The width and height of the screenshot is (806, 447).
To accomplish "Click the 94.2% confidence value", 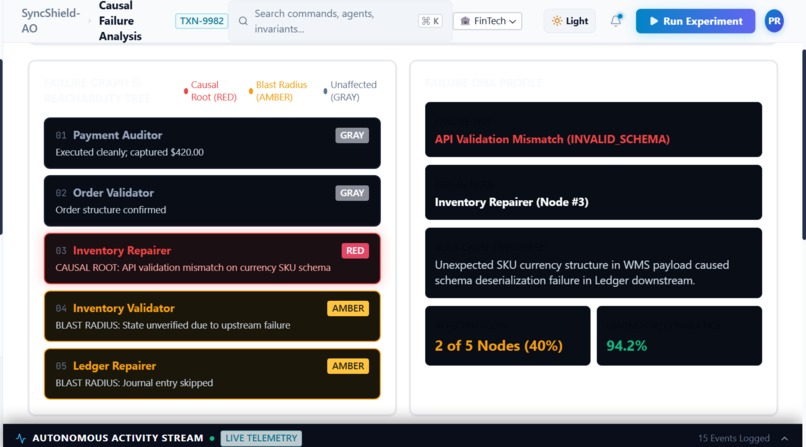I will [x=627, y=346].
